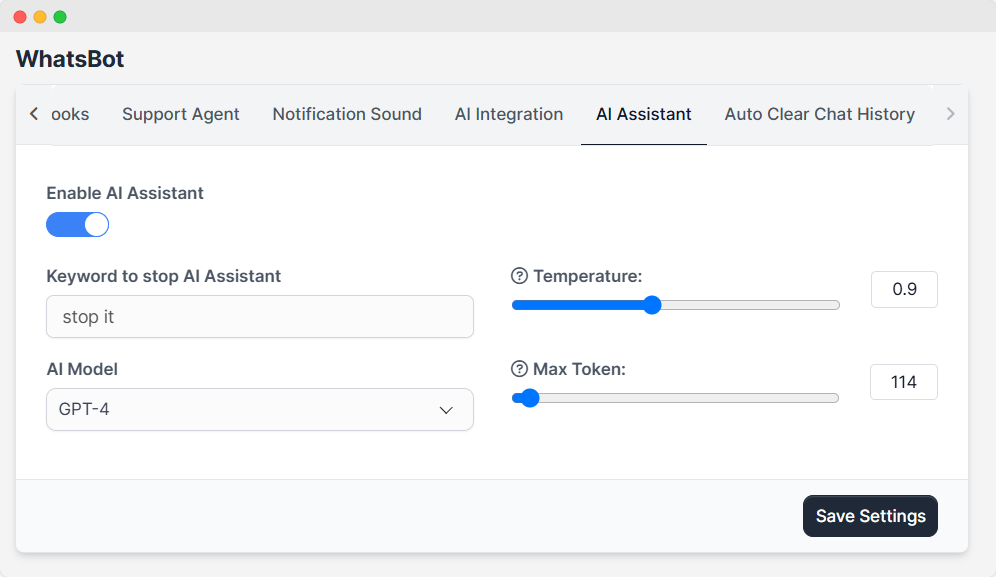The height and width of the screenshot is (577, 996).
Task: Click the red close window button
Action: coord(20,17)
